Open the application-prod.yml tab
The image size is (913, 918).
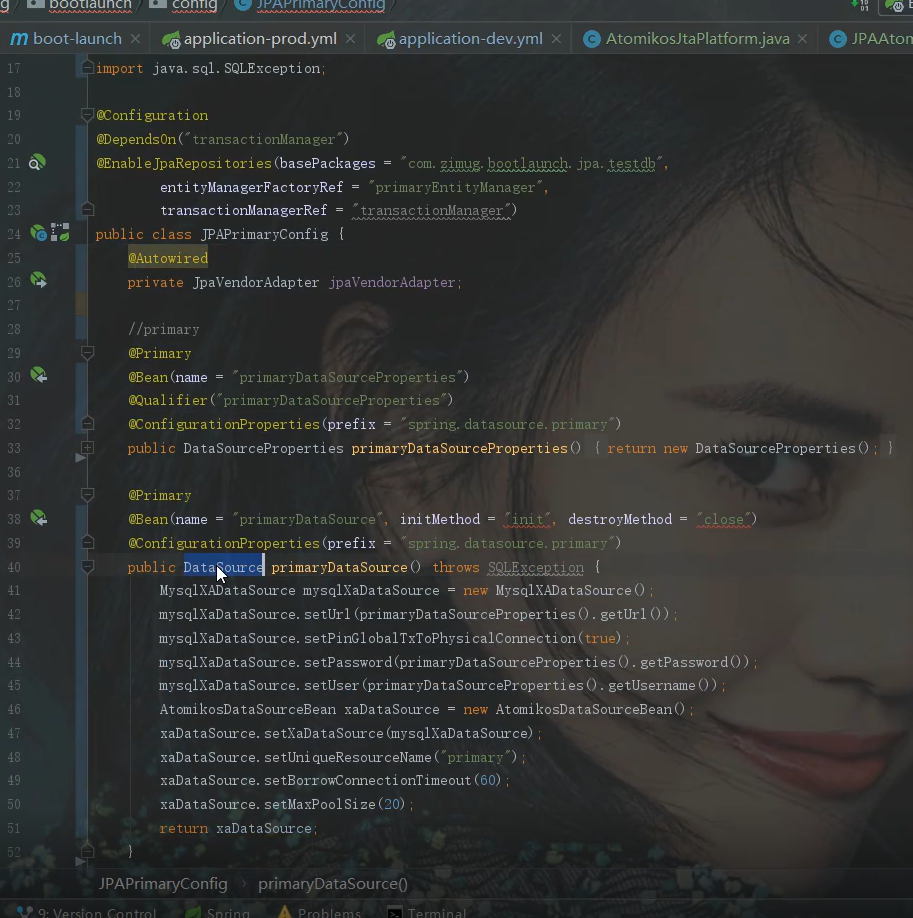pos(260,39)
